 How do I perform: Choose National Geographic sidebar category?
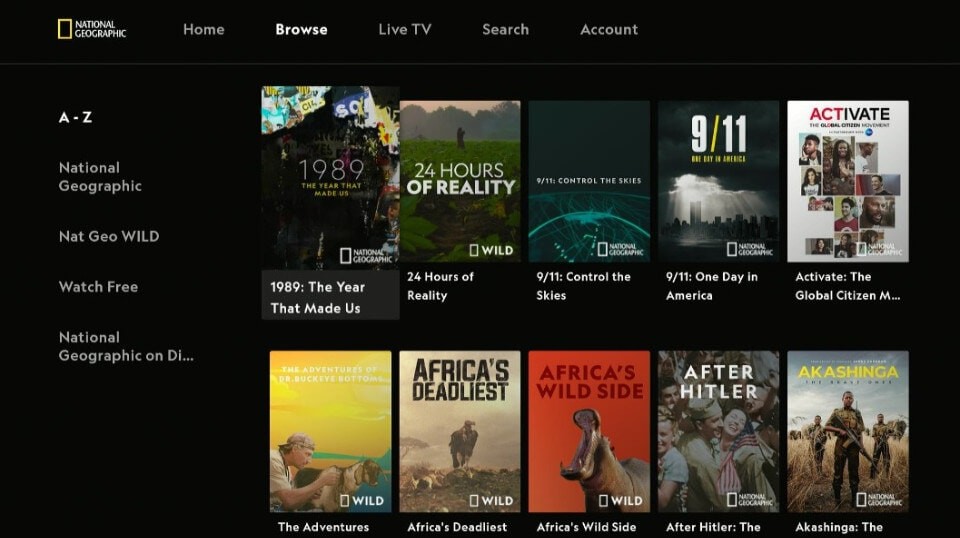[x=100, y=177]
